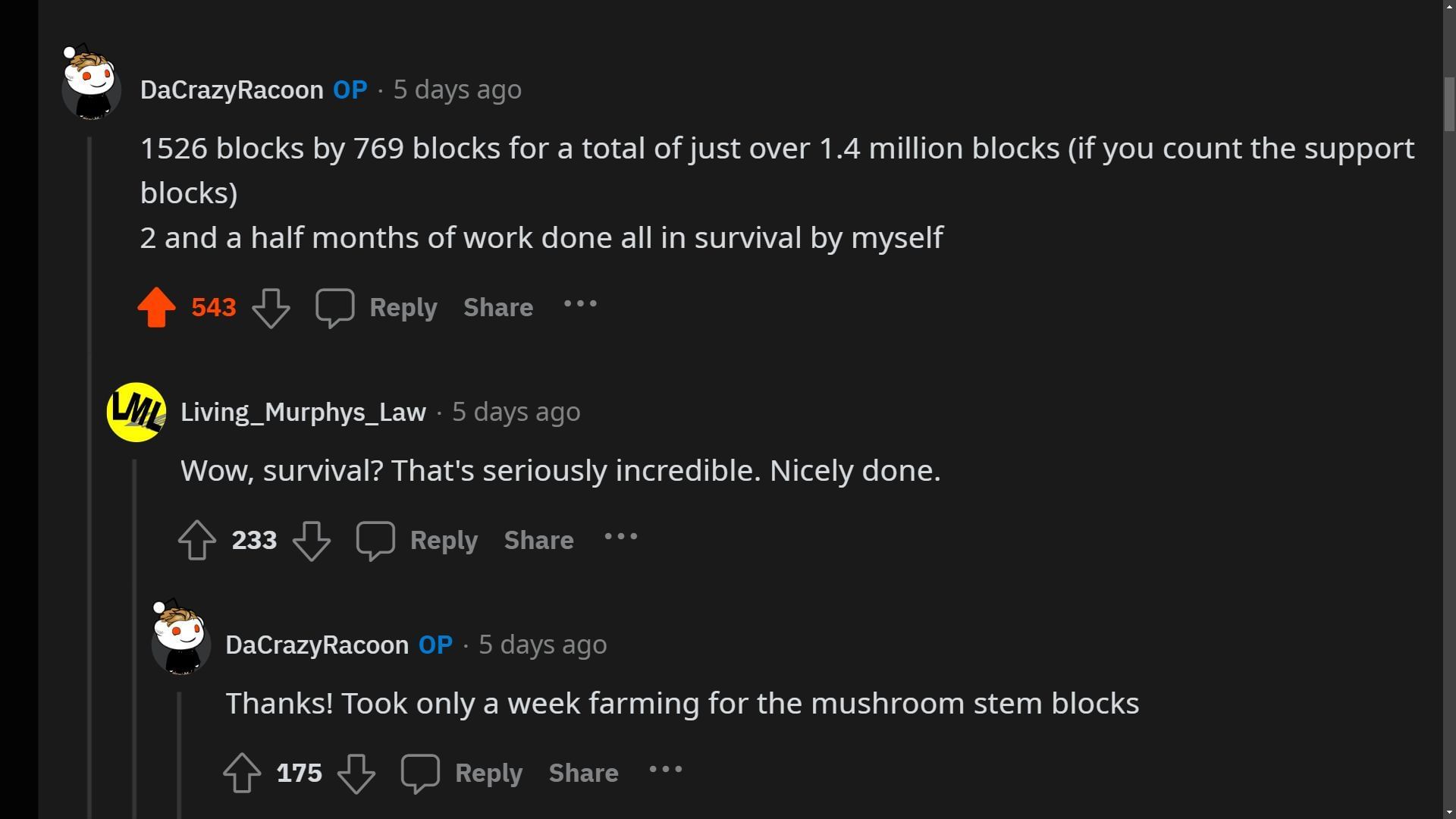This screenshot has width=1456, height=819.
Task: Downvote the 543-point DaCrazyRacoon comment
Action: click(271, 307)
